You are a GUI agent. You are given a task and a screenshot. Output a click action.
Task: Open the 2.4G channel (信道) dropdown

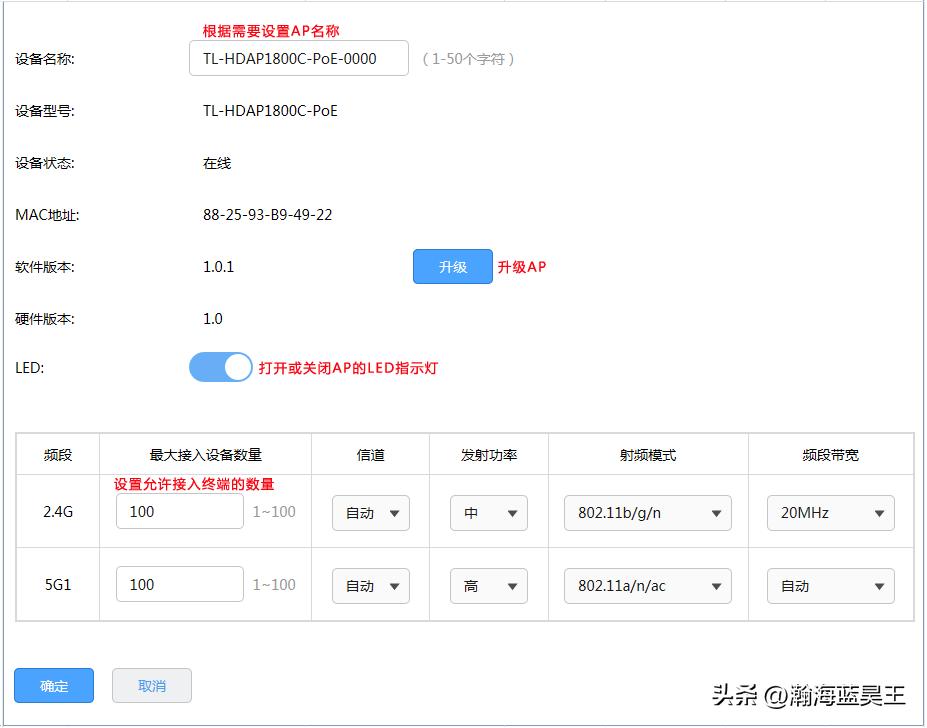coord(370,512)
